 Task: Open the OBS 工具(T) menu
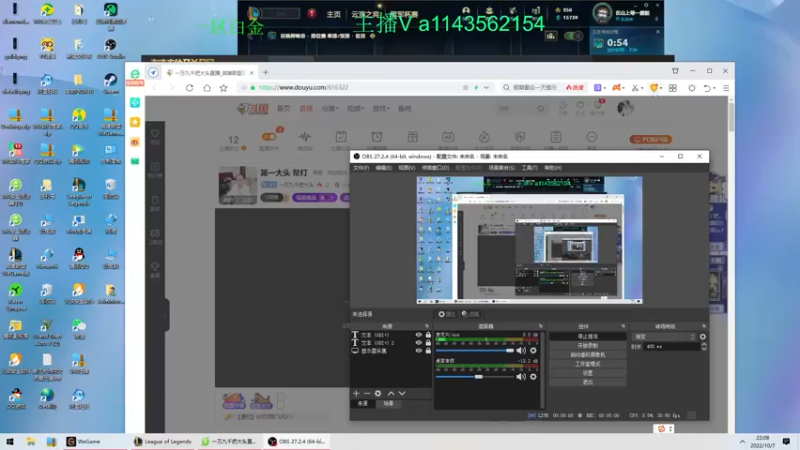[x=530, y=168]
